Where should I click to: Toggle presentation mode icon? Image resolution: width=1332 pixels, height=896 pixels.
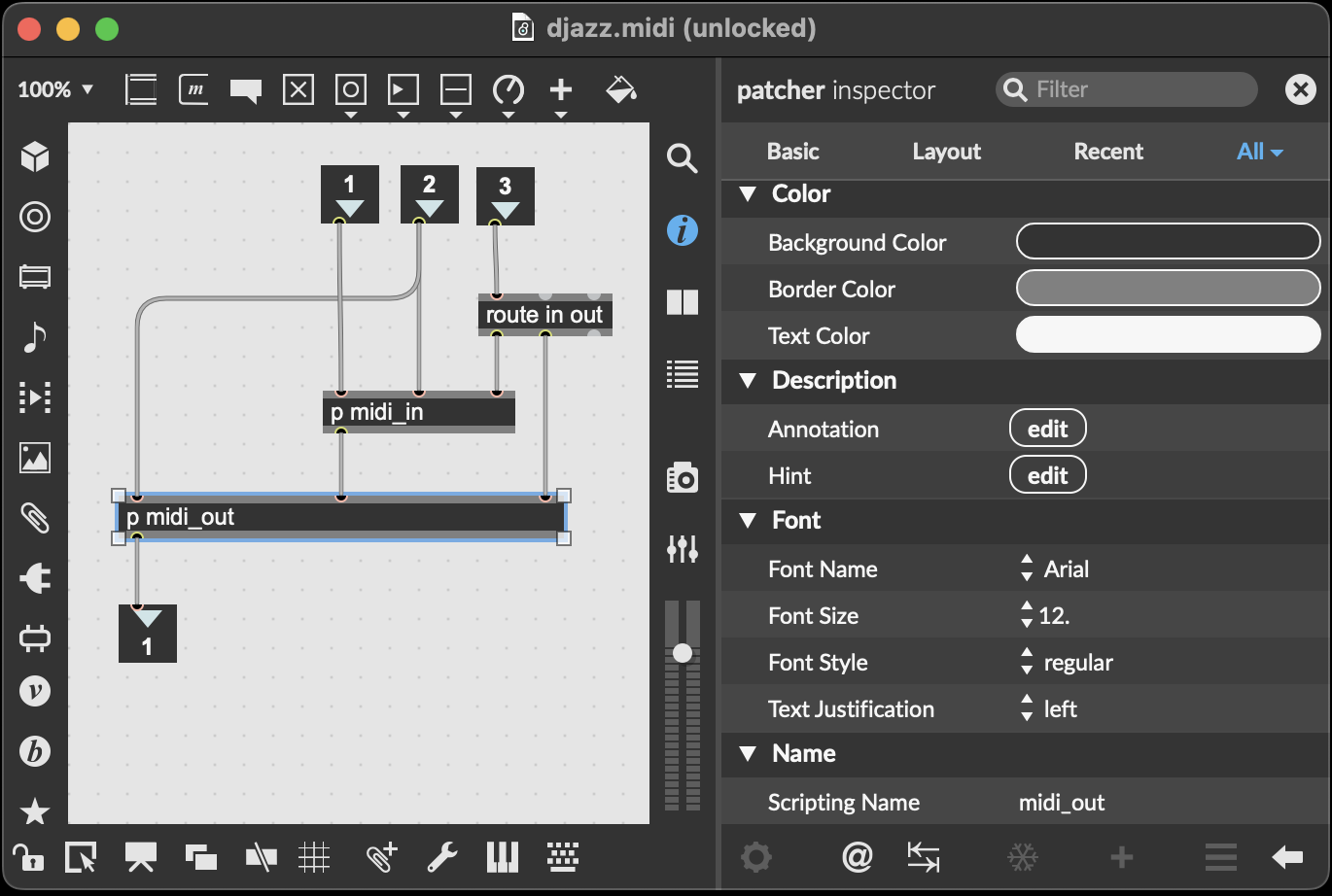tap(141, 856)
